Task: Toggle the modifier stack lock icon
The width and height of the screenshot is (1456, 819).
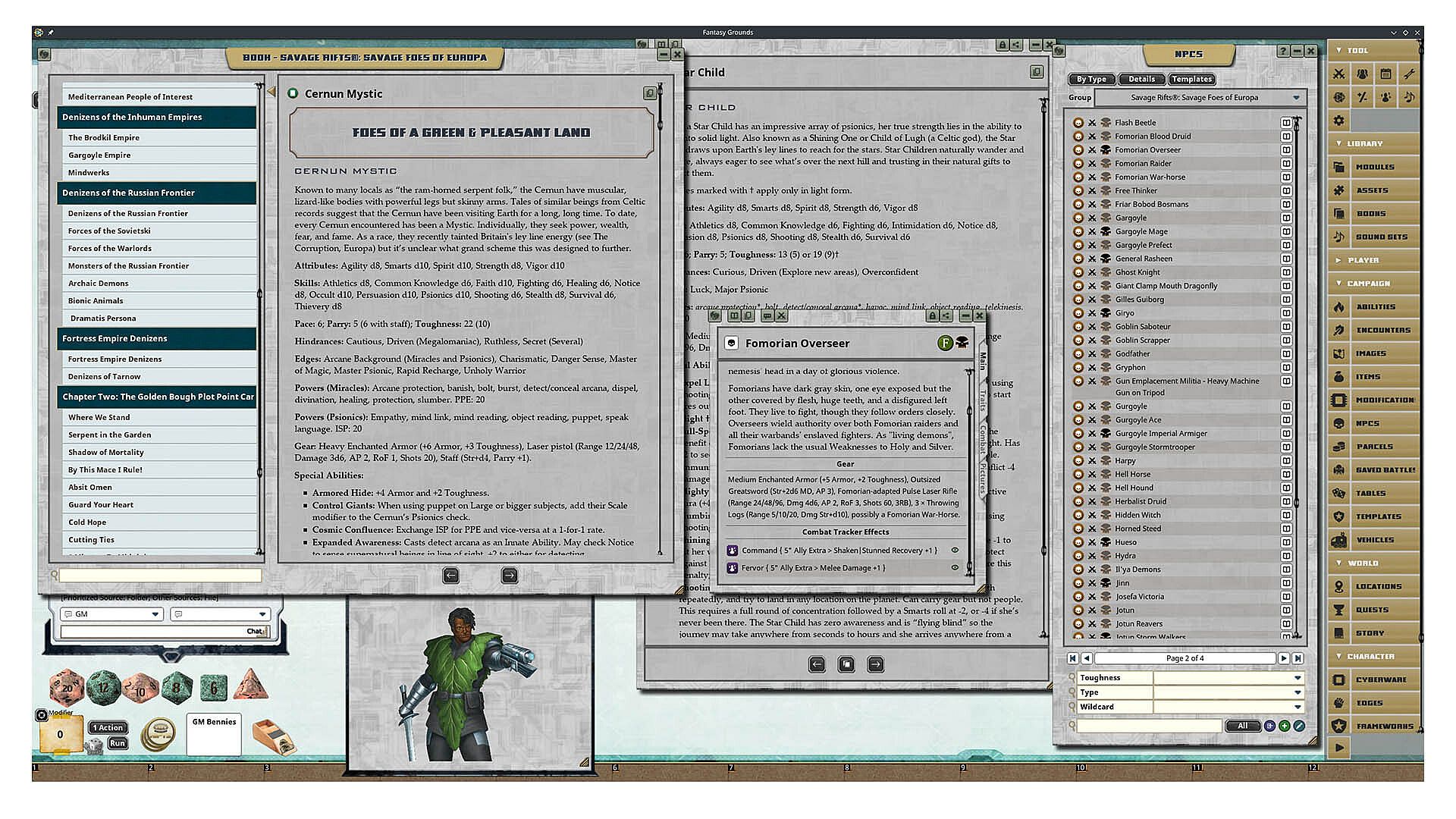Action: tap(42, 714)
